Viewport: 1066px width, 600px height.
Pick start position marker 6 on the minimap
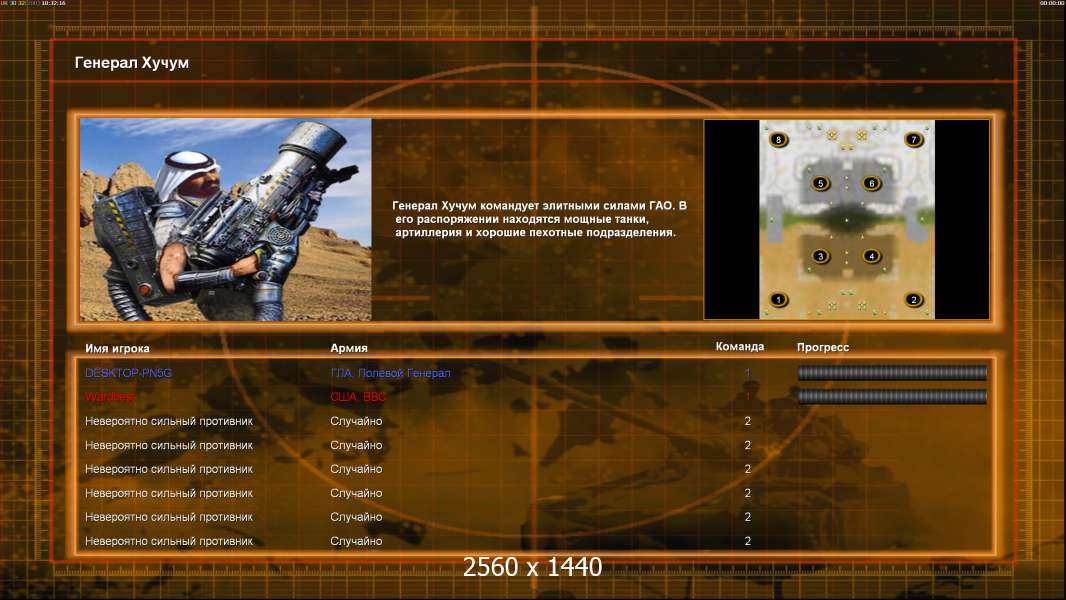[x=872, y=183]
